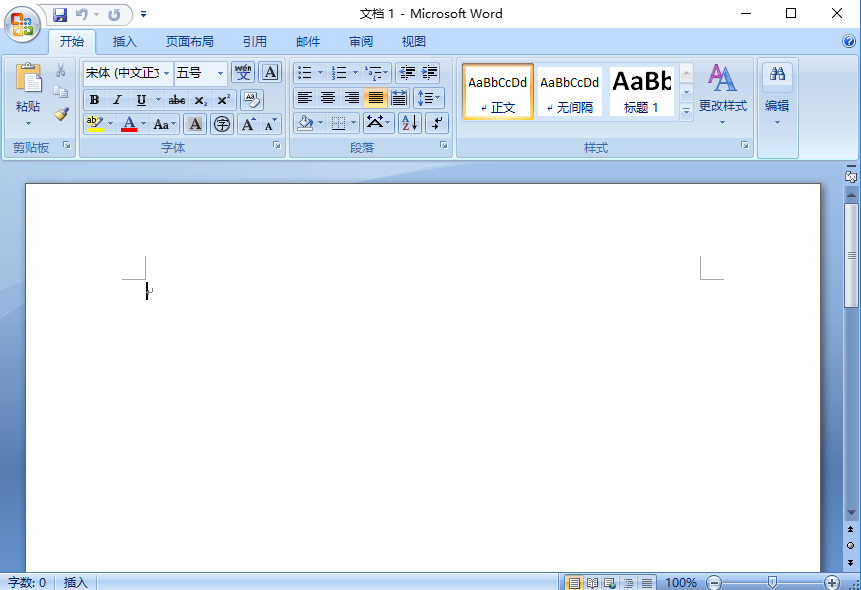The height and width of the screenshot is (590, 861).
Task: Click the vertical scrollbar thumb
Action: [x=851, y=255]
